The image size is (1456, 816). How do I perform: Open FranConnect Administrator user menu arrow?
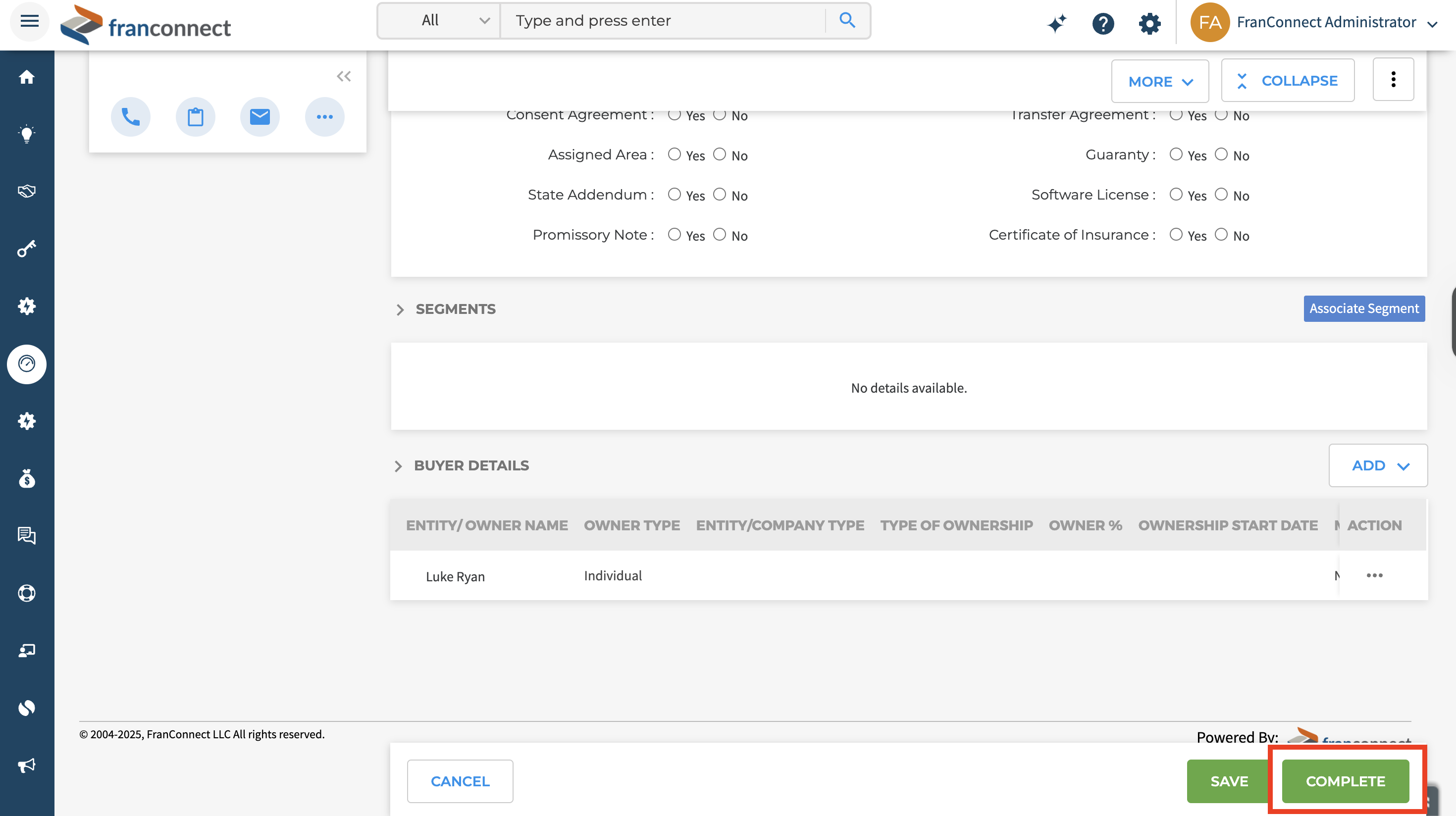click(1432, 24)
